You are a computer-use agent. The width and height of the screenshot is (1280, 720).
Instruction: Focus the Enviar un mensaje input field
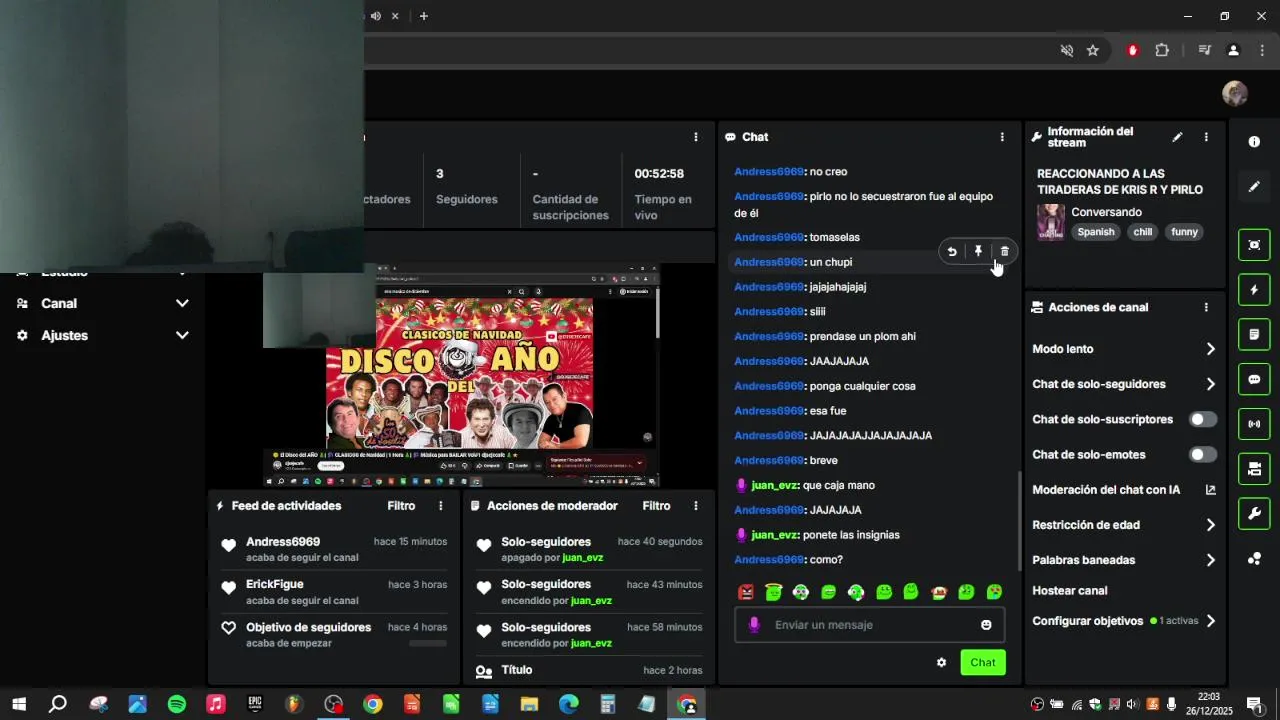click(869, 625)
